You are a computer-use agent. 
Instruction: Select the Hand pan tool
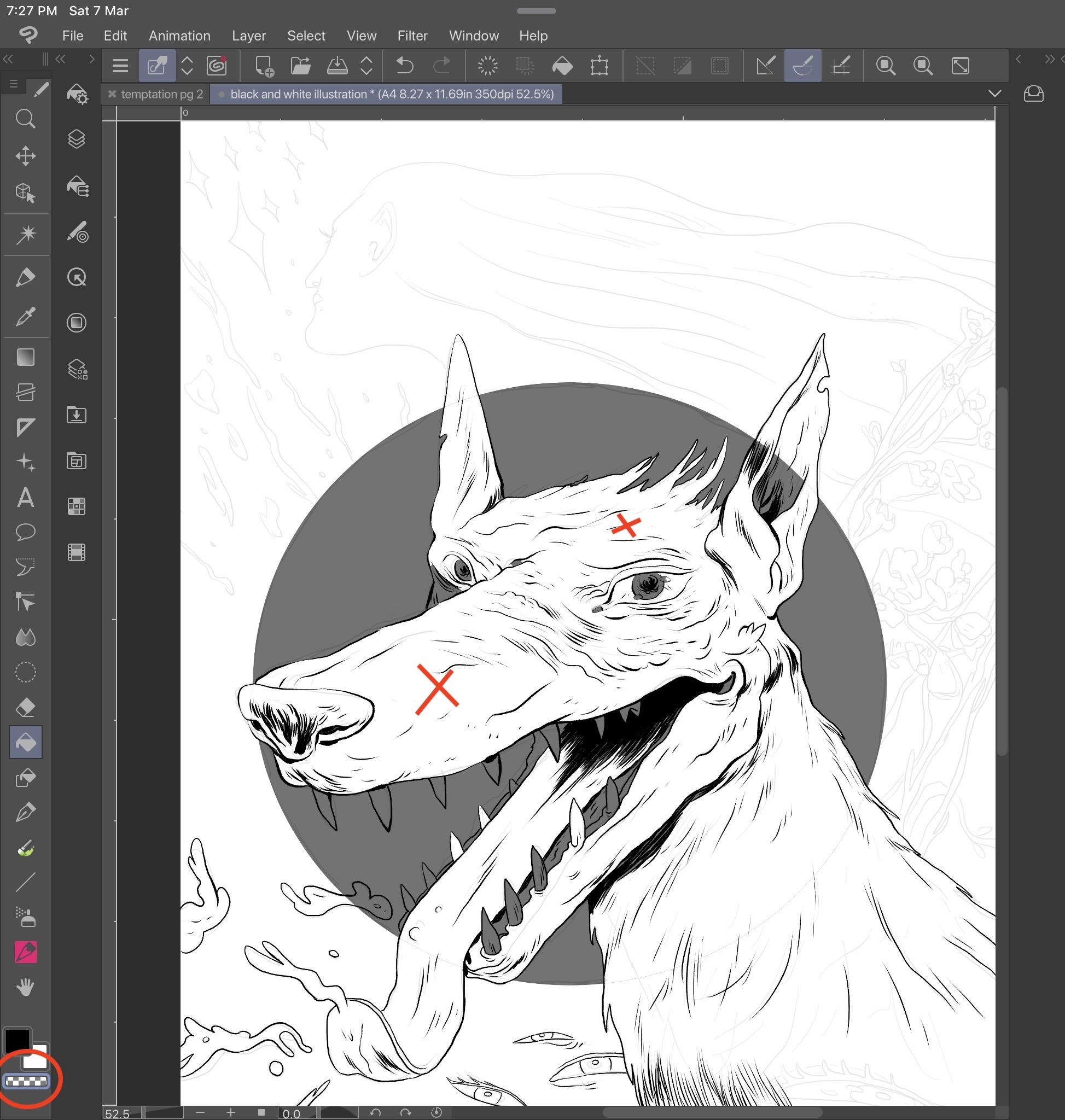[26, 987]
